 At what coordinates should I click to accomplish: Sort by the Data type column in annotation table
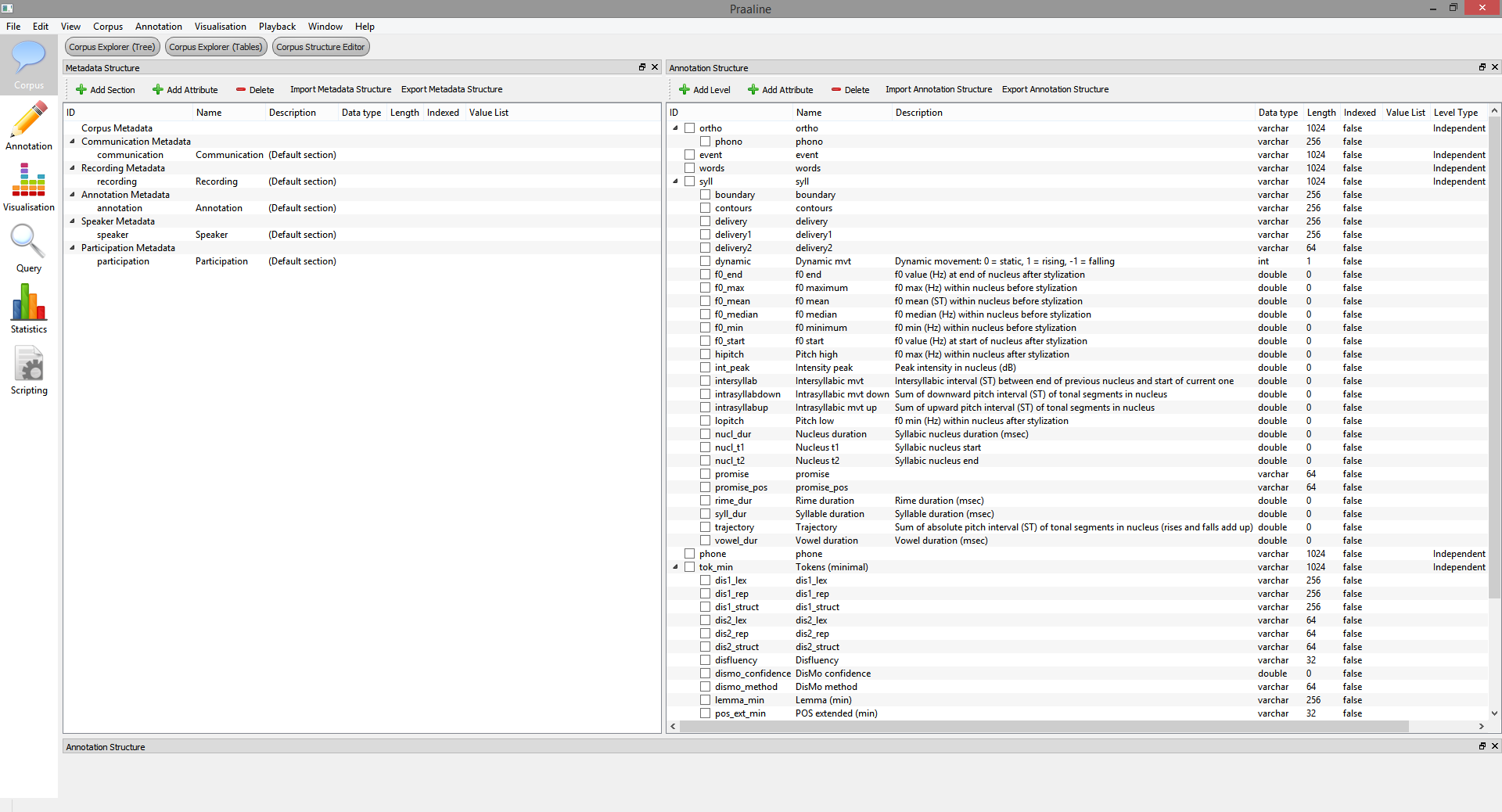pos(1277,113)
